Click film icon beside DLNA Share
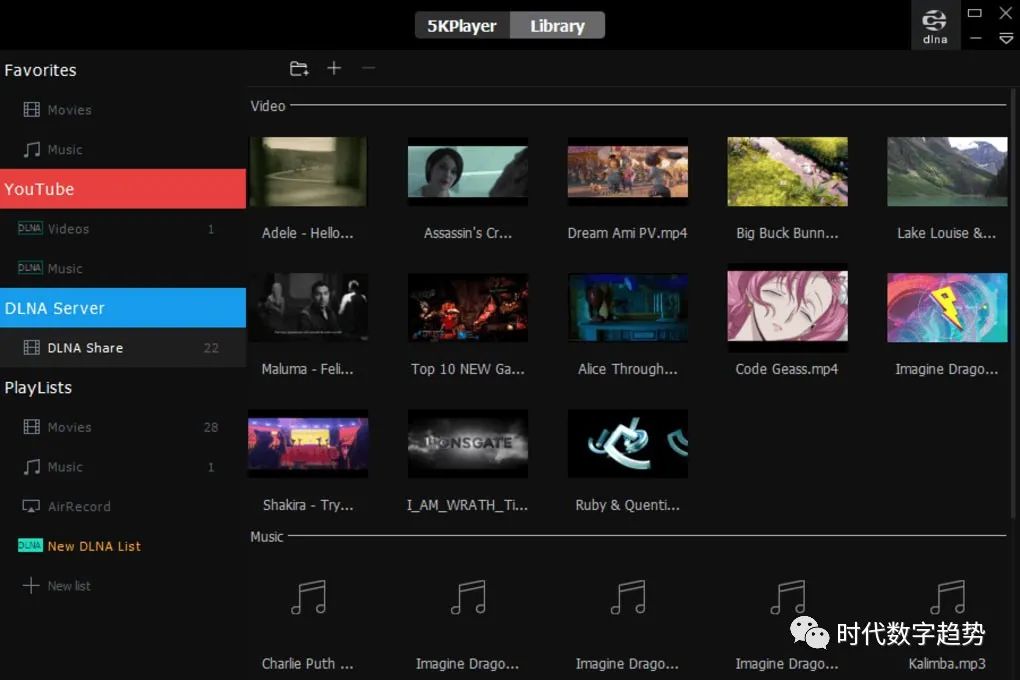 (x=31, y=347)
